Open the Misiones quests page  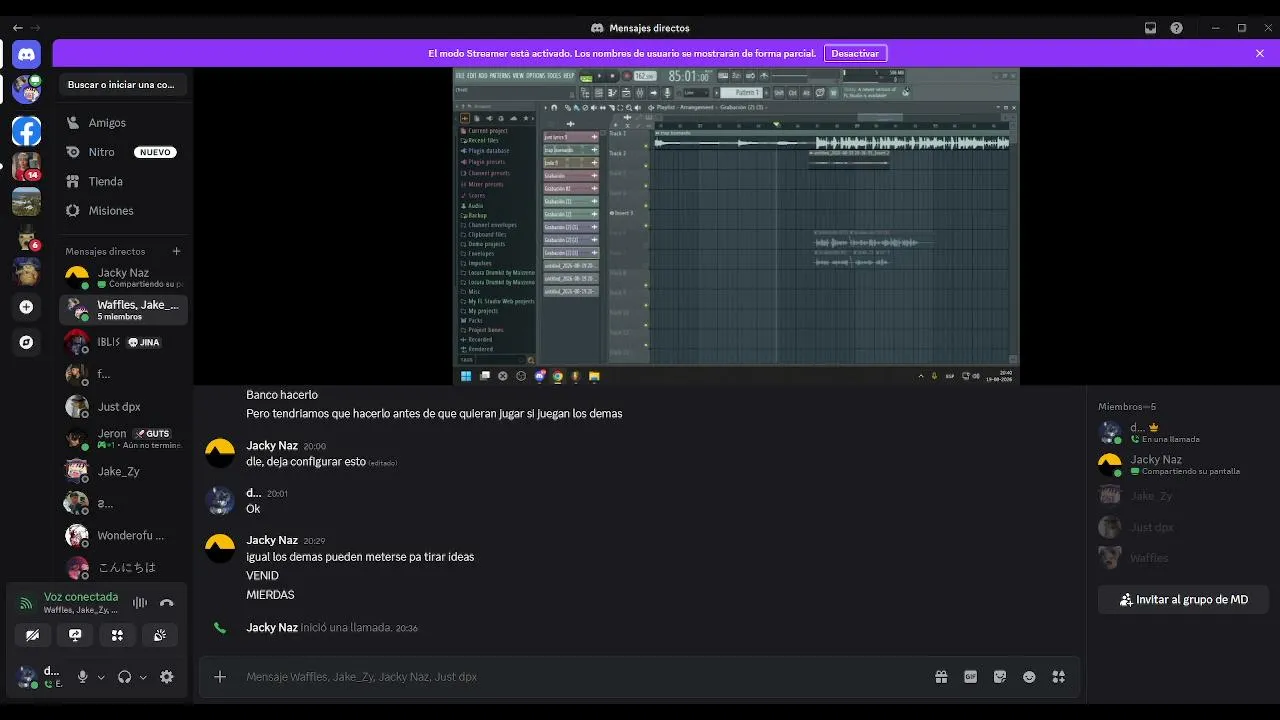click(x=124, y=211)
